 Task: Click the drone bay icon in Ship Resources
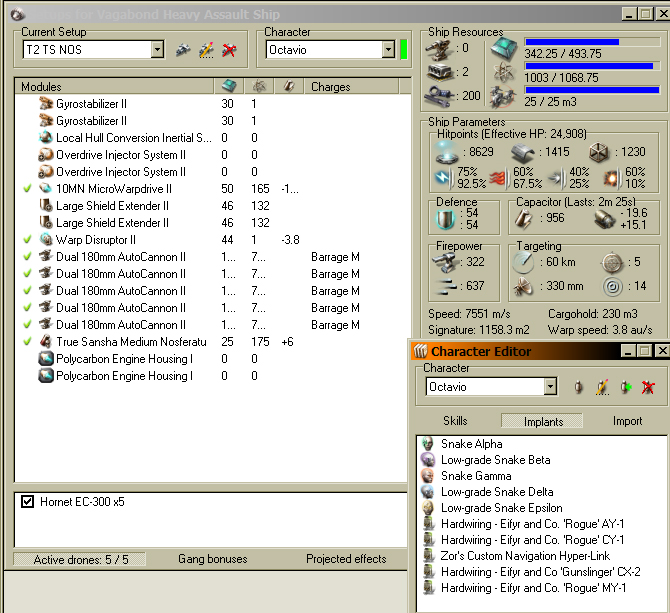[504, 97]
